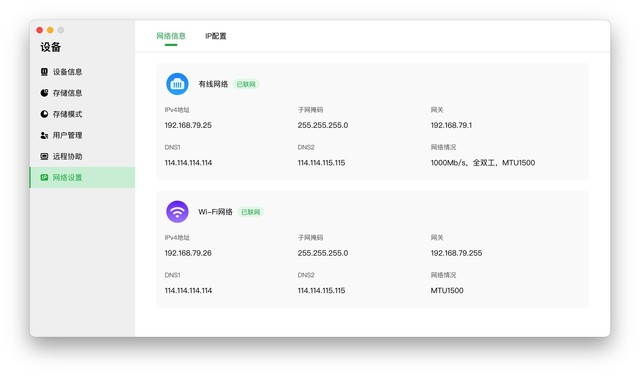Select 存储模式 sidebar entry

(x=82, y=114)
